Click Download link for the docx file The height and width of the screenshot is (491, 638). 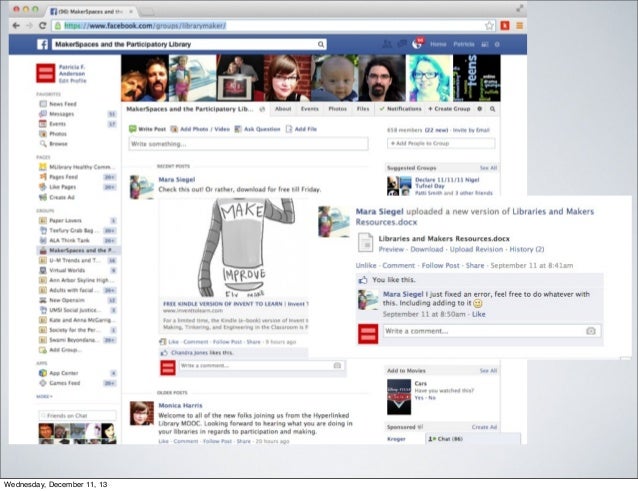426,249
